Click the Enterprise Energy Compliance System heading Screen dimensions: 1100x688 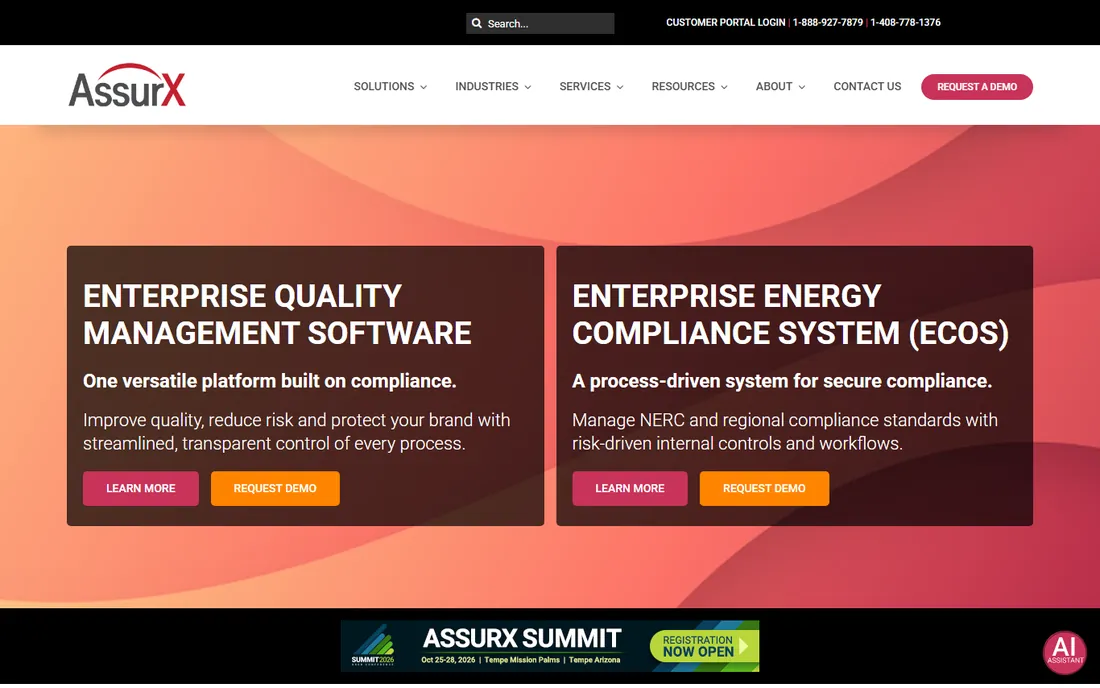[x=791, y=314]
